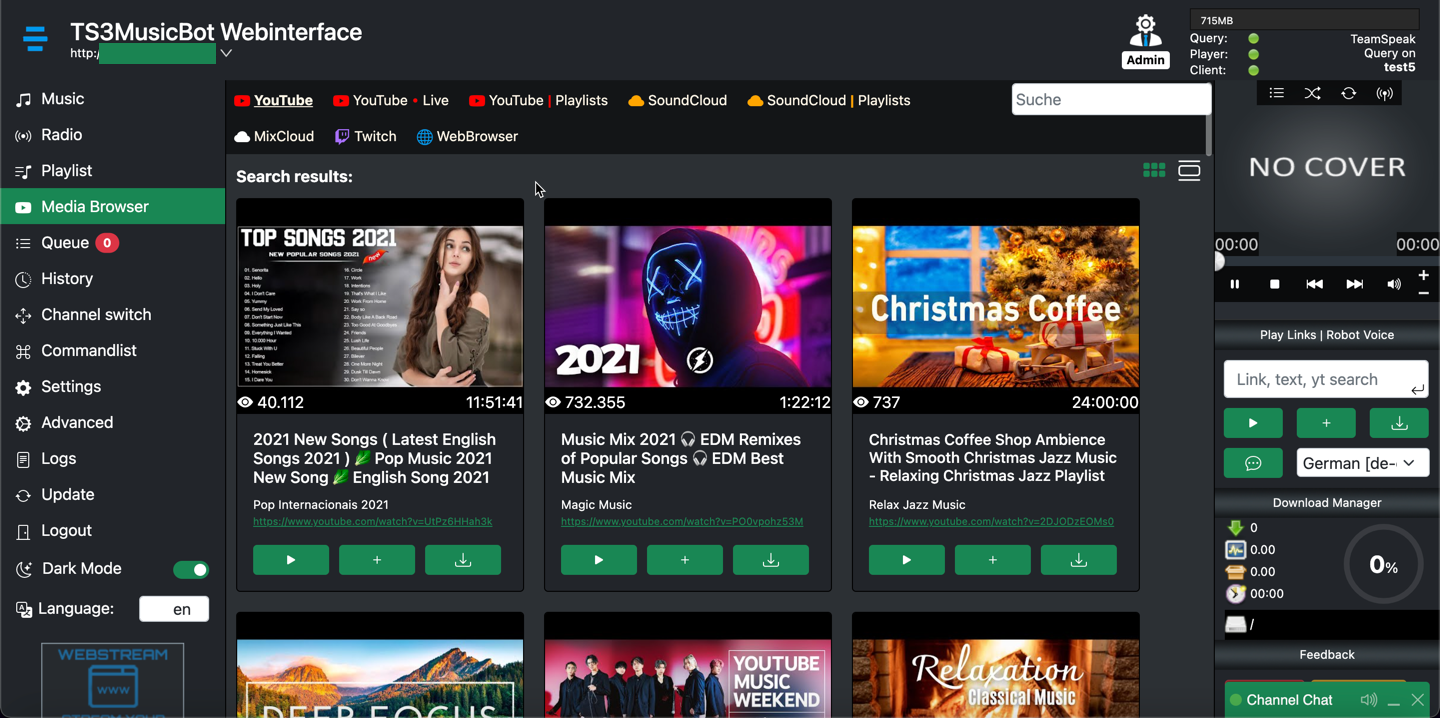Open the Queue in sidebar
1440x718 pixels.
click(x=112, y=243)
